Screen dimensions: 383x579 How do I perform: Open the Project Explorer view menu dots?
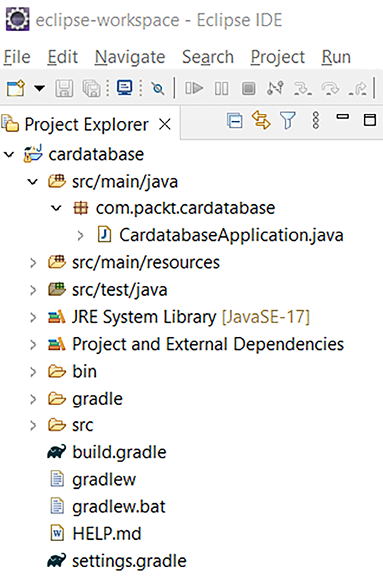pos(315,120)
